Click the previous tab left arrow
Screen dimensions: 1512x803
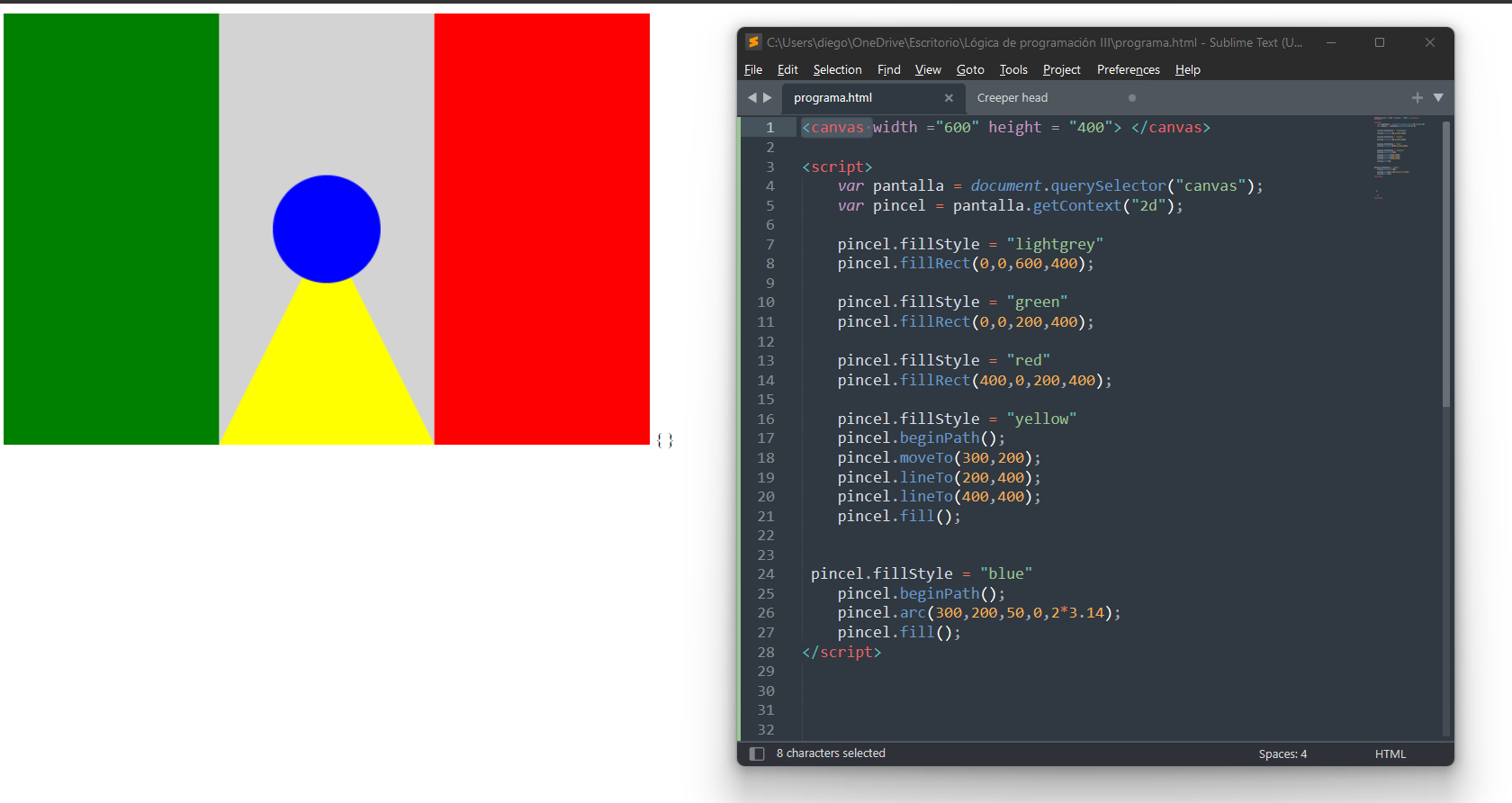pos(752,97)
